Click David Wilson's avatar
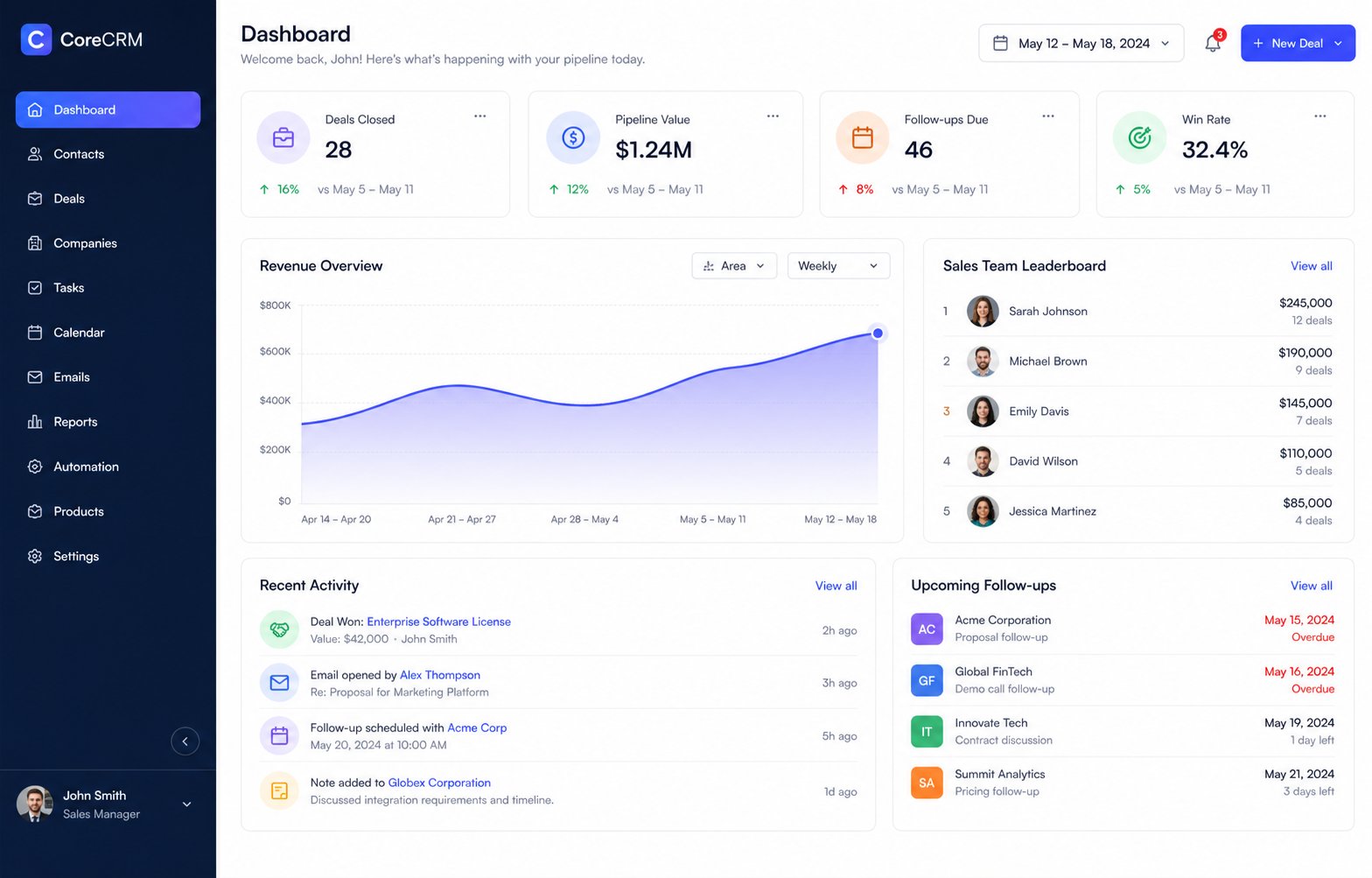 [983, 460]
